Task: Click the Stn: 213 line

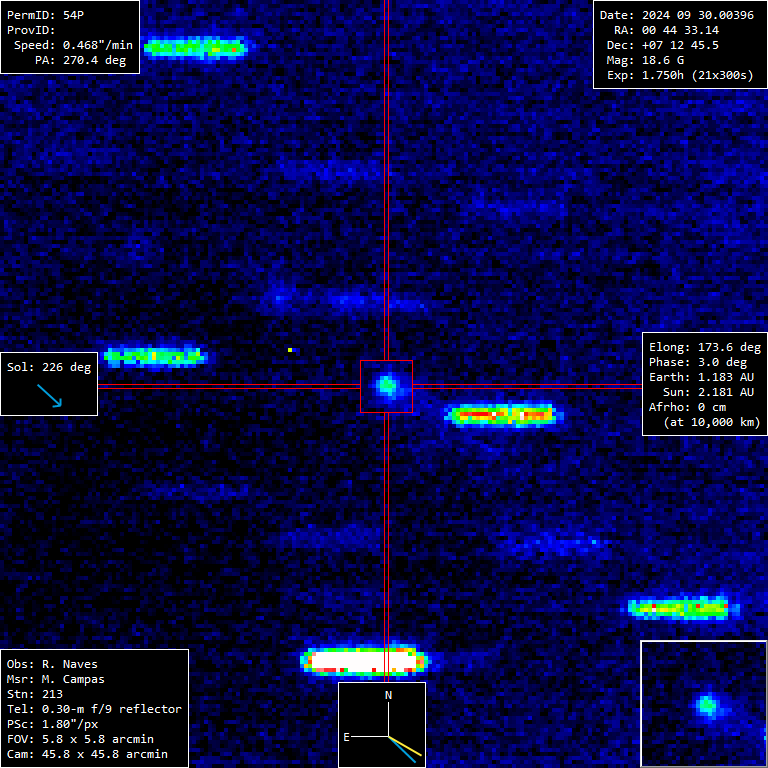Action: pyautogui.click(x=35, y=694)
